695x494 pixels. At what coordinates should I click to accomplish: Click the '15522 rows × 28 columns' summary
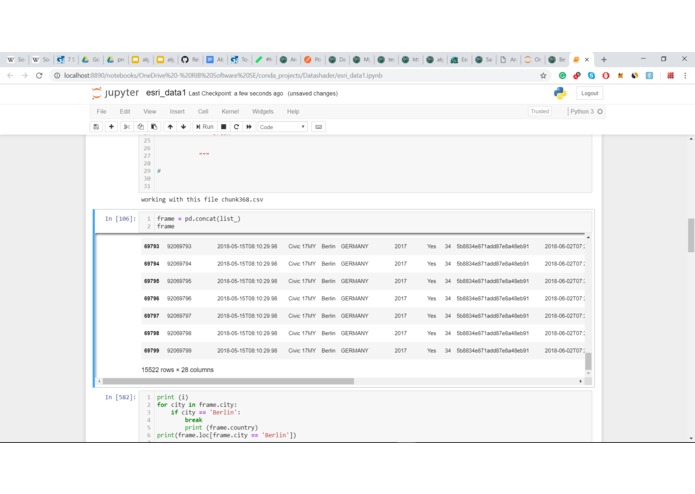pyautogui.click(x=177, y=370)
